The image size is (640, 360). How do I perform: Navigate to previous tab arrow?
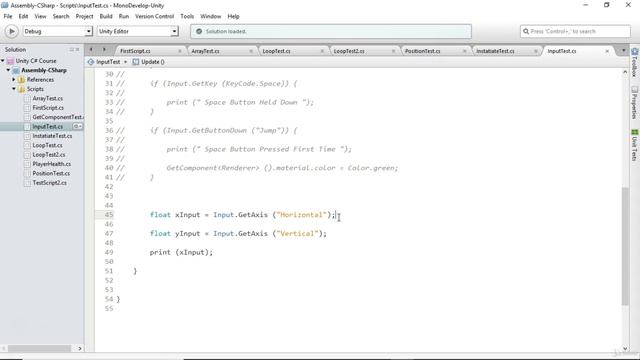coord(91,50)
